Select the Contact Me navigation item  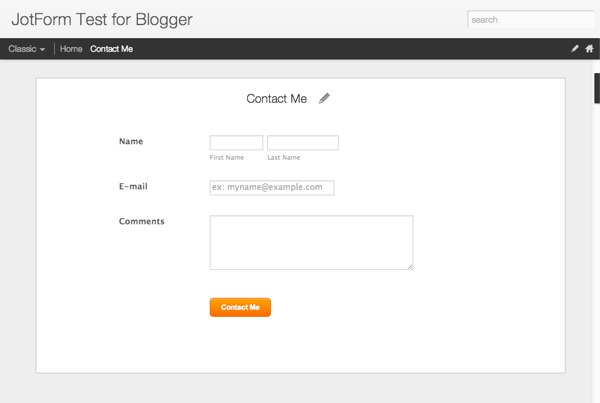tap(111, 48)
